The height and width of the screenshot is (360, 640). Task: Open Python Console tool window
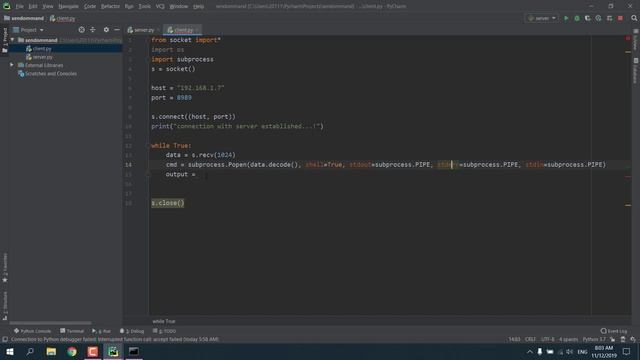pos(32,331)
